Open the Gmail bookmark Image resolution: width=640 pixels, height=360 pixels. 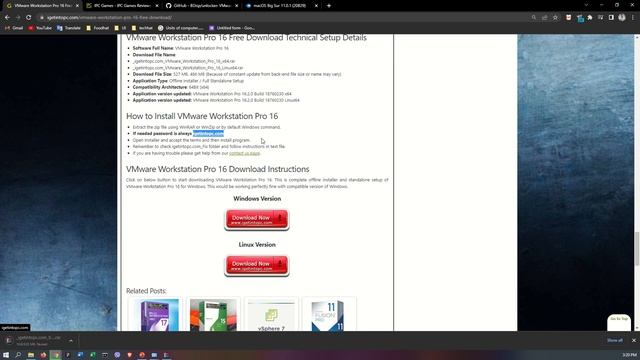14,28
